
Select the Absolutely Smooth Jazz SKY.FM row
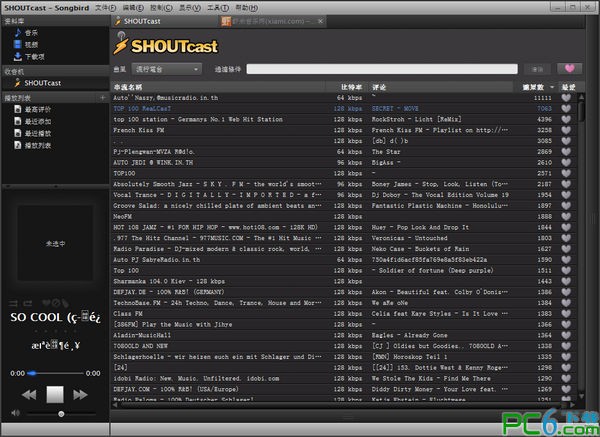(x=344, y=184)
